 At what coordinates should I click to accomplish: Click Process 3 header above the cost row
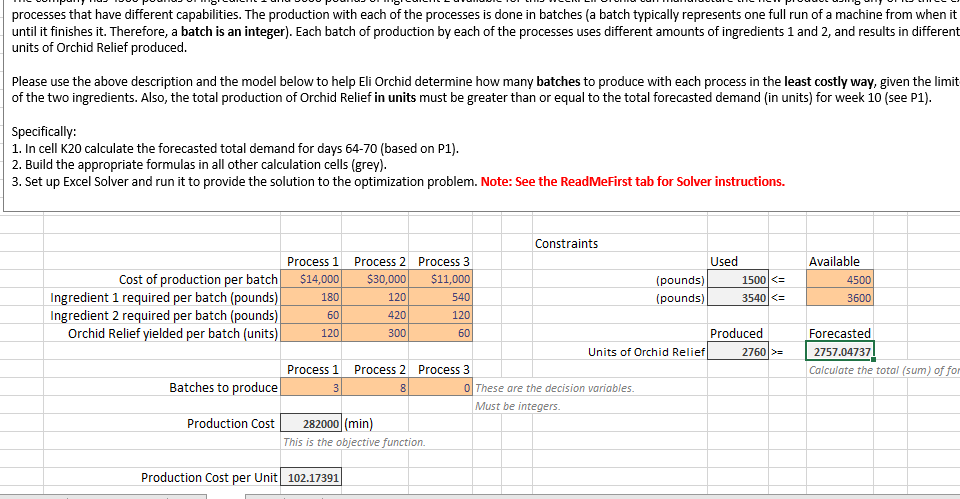pyautogui.click(x=444, y=261)
